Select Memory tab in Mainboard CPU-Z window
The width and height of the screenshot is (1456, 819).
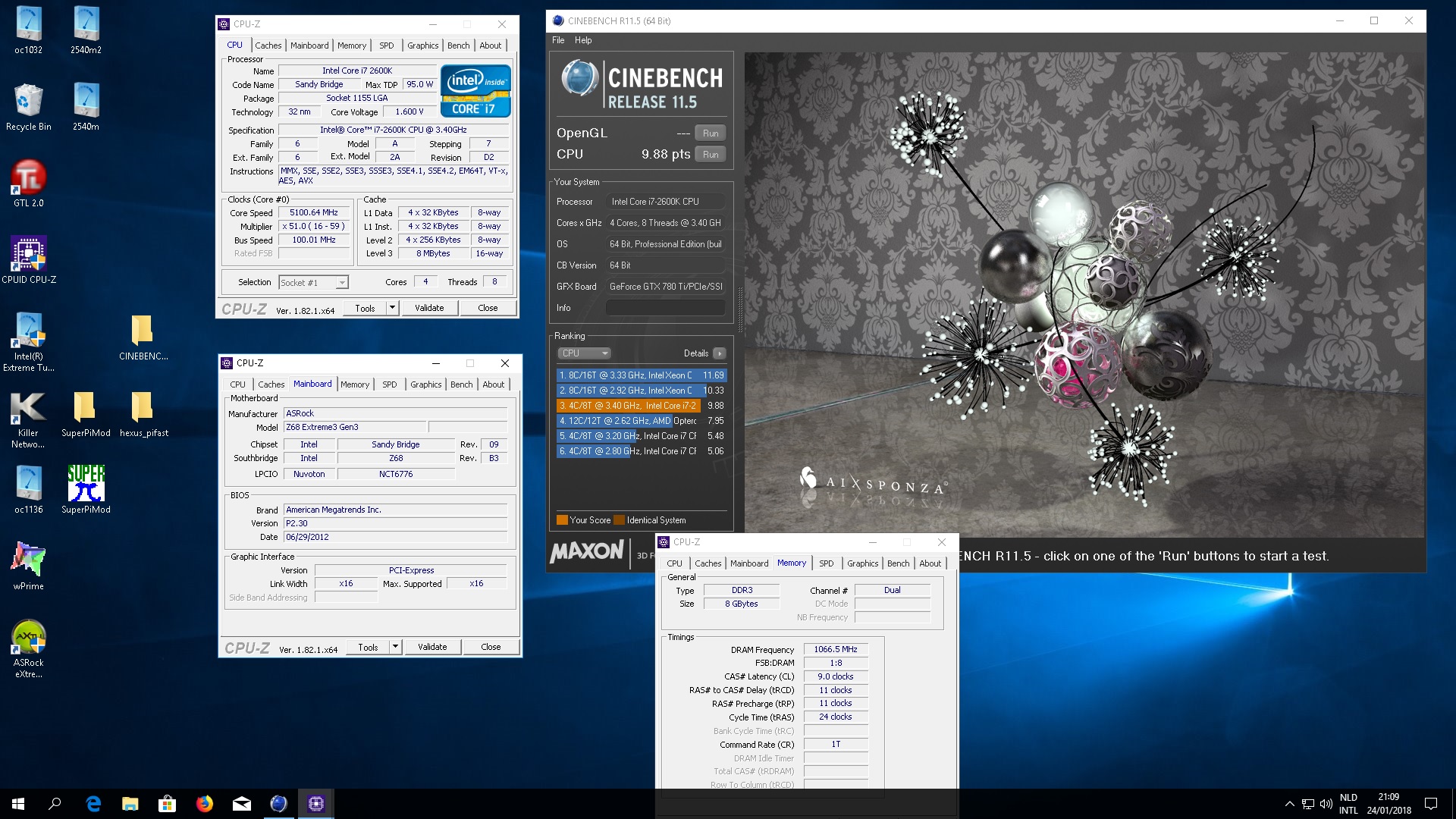coord(354,384)
